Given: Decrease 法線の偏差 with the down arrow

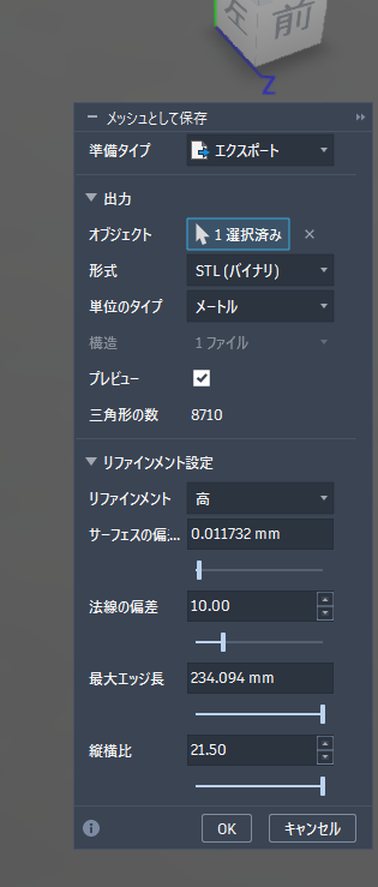Looking at the screenshot, I should 325,613.
